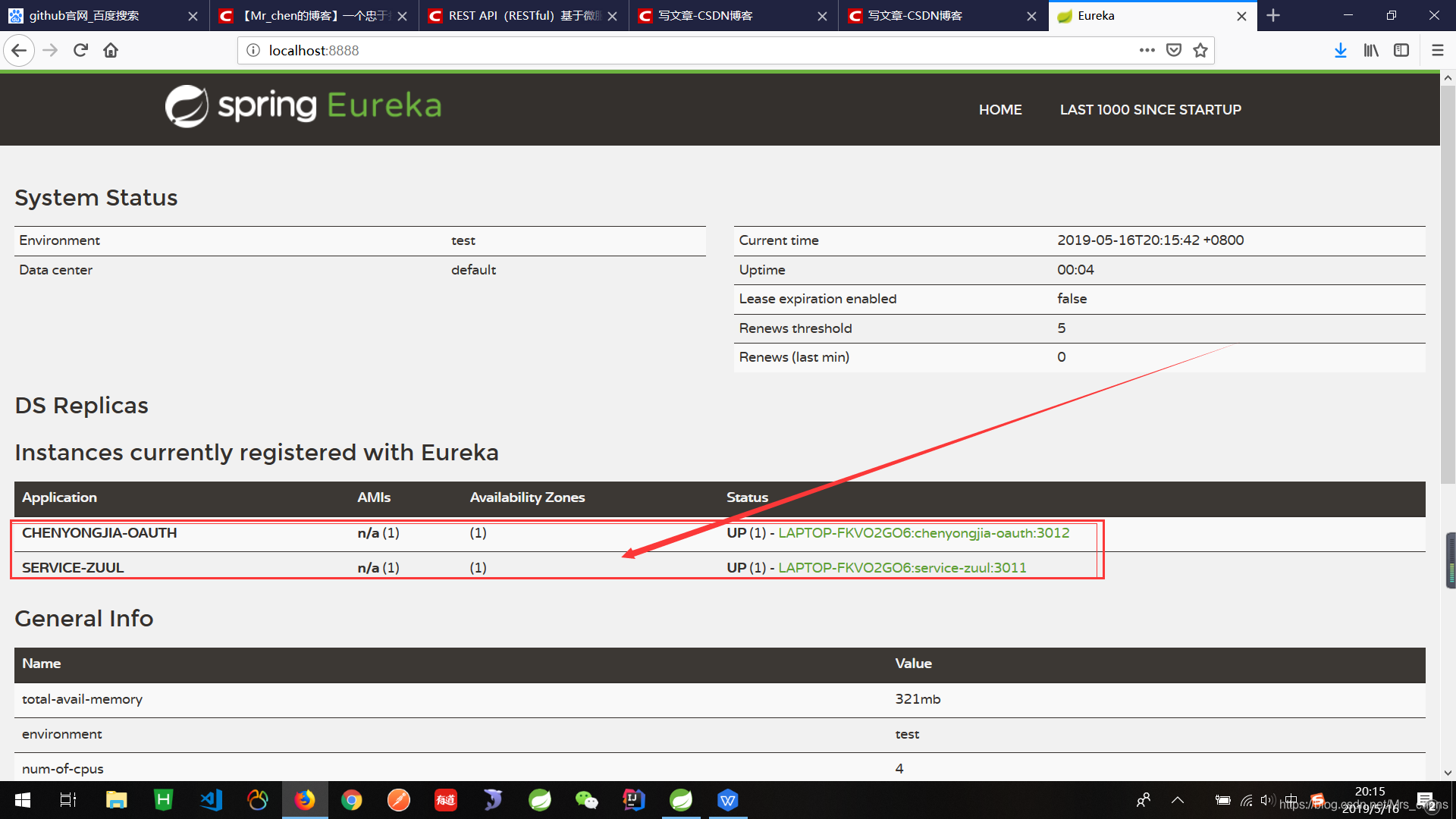Open Firefox hamburger application menu
Viewport: 1456px width, 819px height.
click(x=1437, y=50)
